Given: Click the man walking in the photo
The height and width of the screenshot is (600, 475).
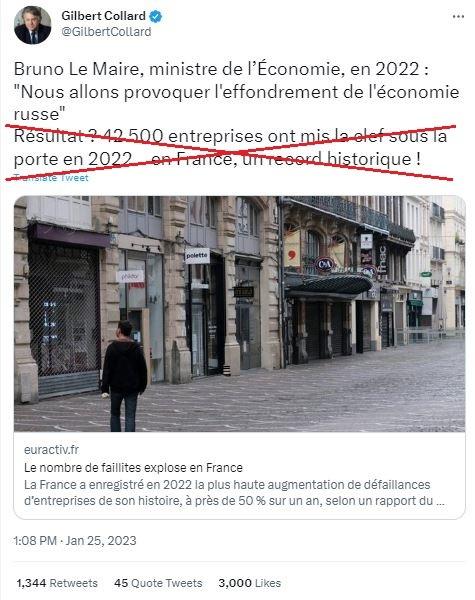Looking at the screenshot, I should [x=124, y=376].
